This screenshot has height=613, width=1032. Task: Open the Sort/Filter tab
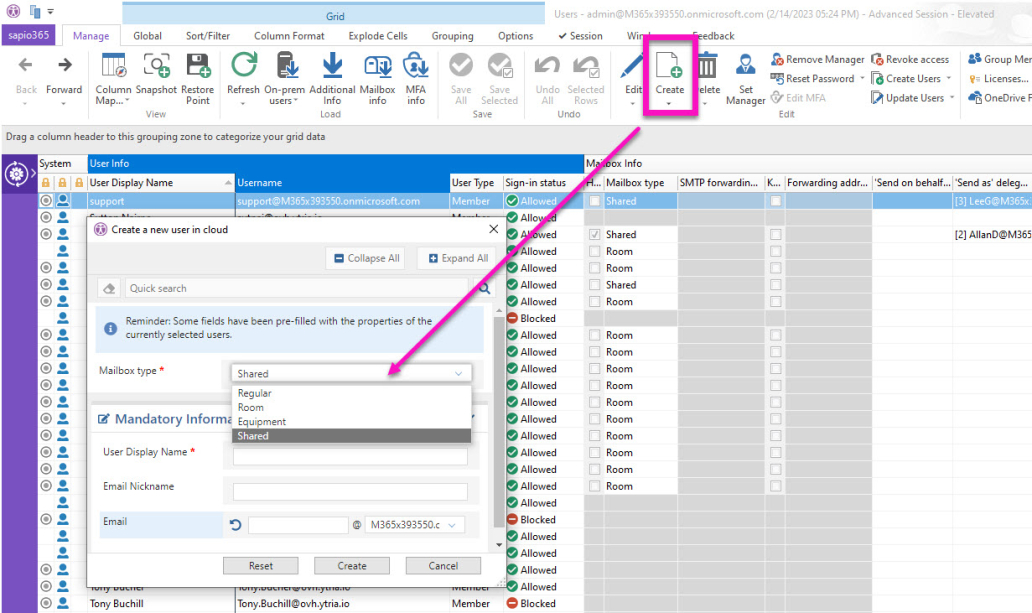208,36
